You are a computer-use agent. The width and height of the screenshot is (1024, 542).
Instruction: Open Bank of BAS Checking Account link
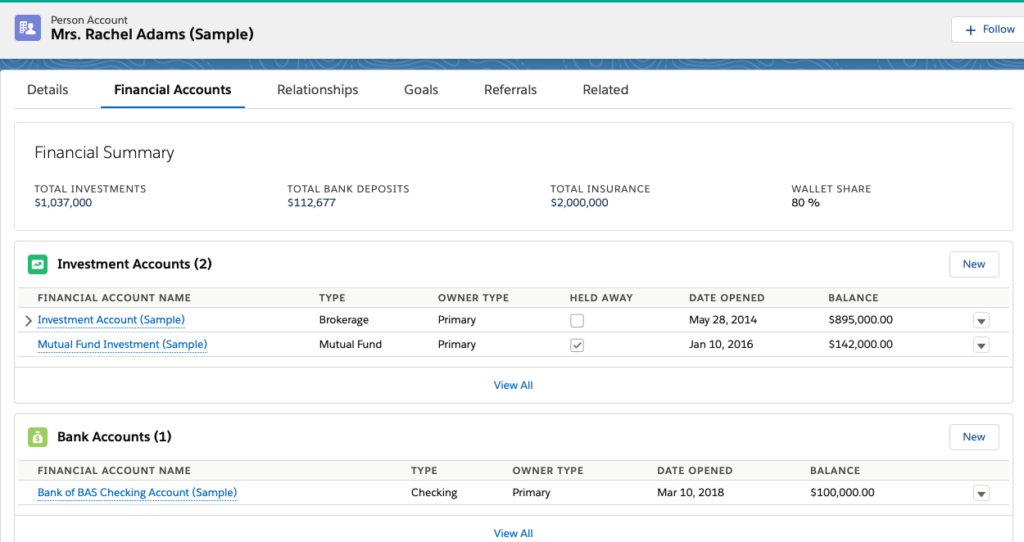click(137, 492)
